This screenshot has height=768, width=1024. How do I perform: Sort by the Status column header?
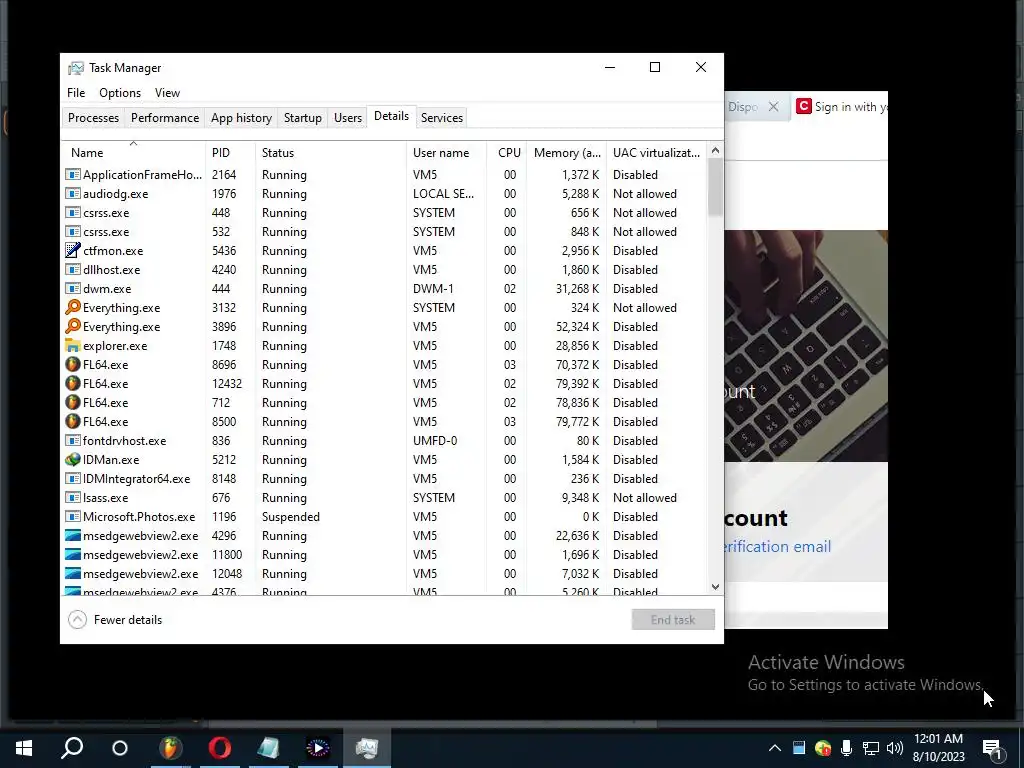tap(330, 152)
